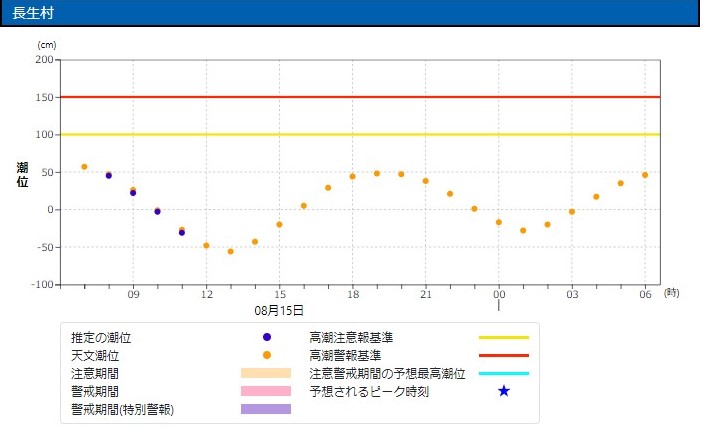Click the orange tide point at 00 hour
Screen dimensions: 718x440
click(x=499, y=223)
